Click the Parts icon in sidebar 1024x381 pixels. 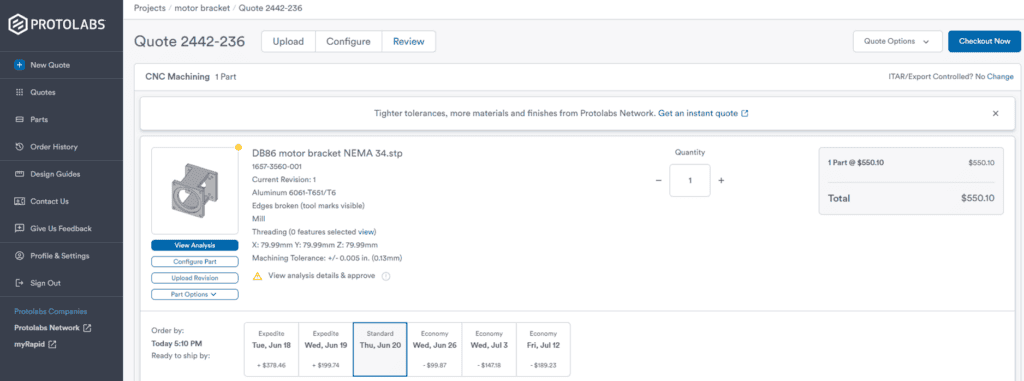19,120
